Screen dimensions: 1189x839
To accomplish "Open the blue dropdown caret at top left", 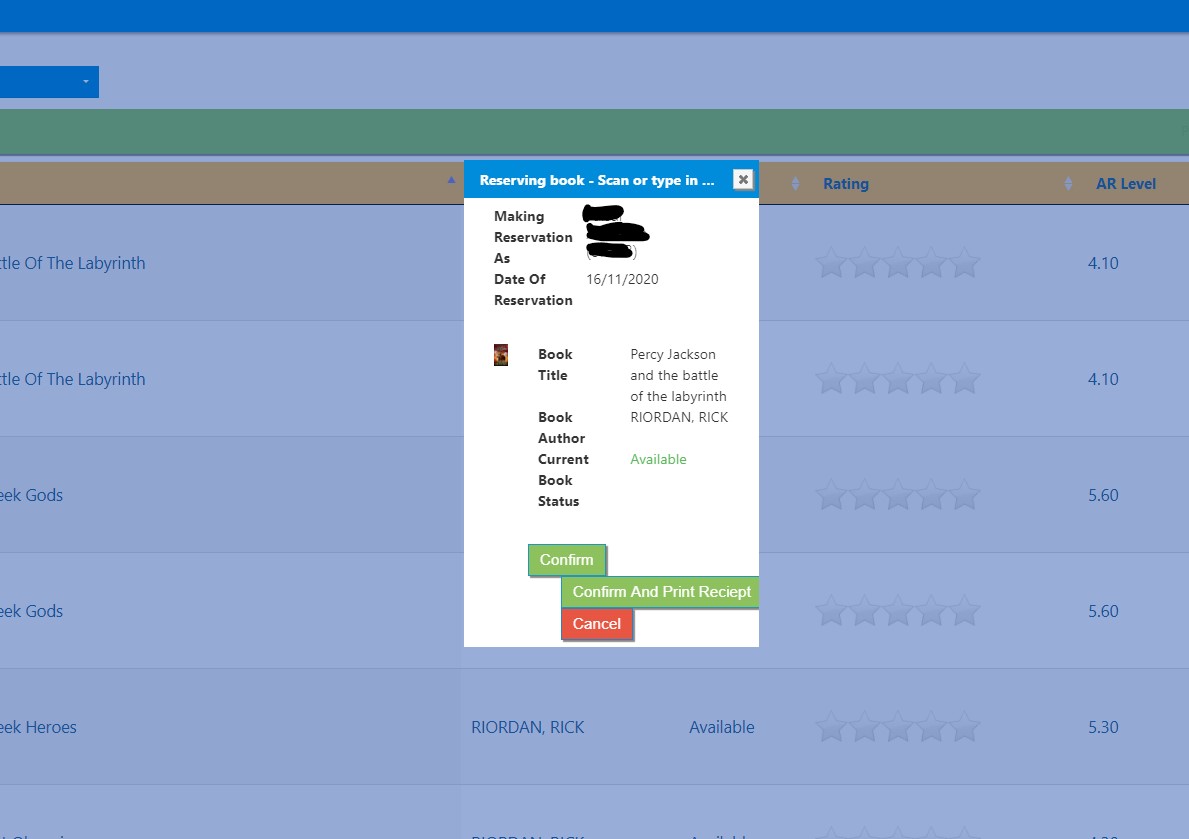I will (86, 82).
